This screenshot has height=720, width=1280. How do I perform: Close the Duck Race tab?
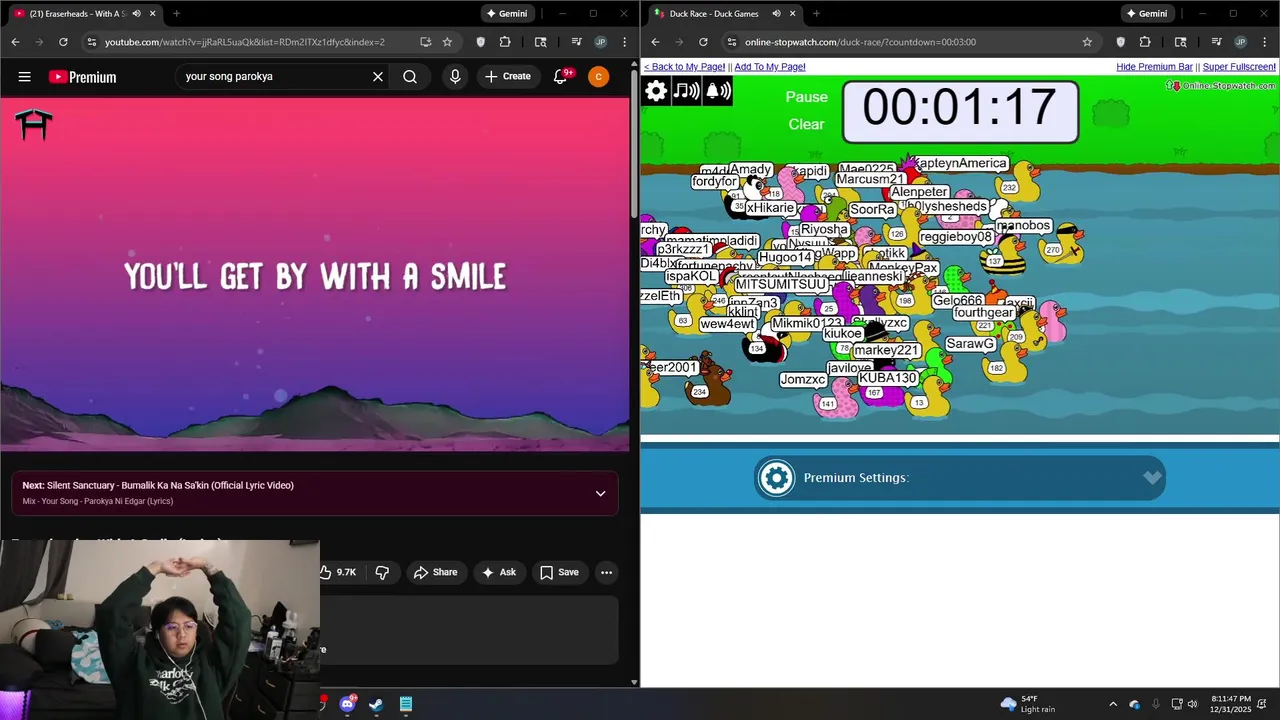(x=792, y=14)
